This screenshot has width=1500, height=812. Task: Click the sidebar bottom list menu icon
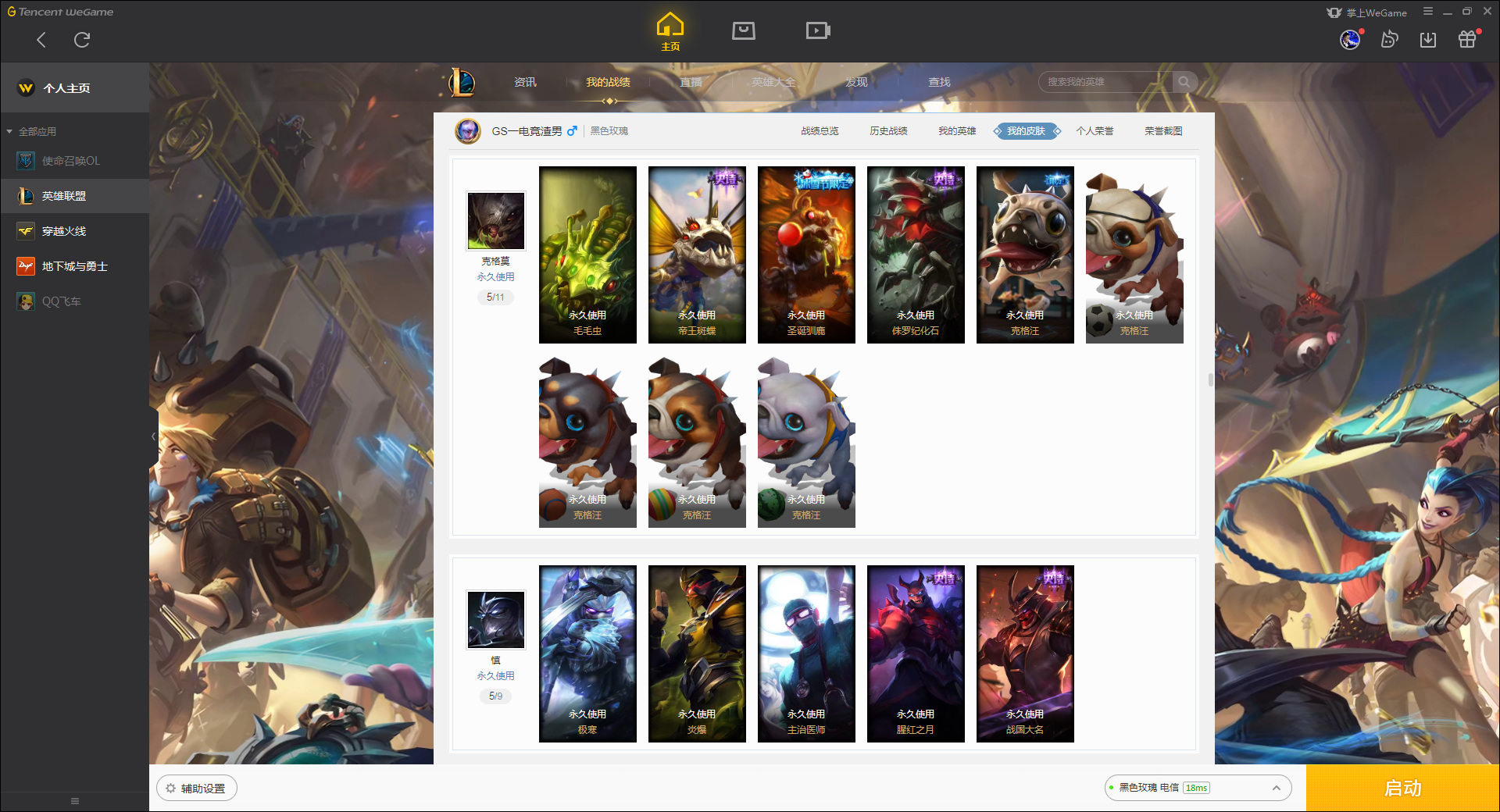(x=75, y=801)
